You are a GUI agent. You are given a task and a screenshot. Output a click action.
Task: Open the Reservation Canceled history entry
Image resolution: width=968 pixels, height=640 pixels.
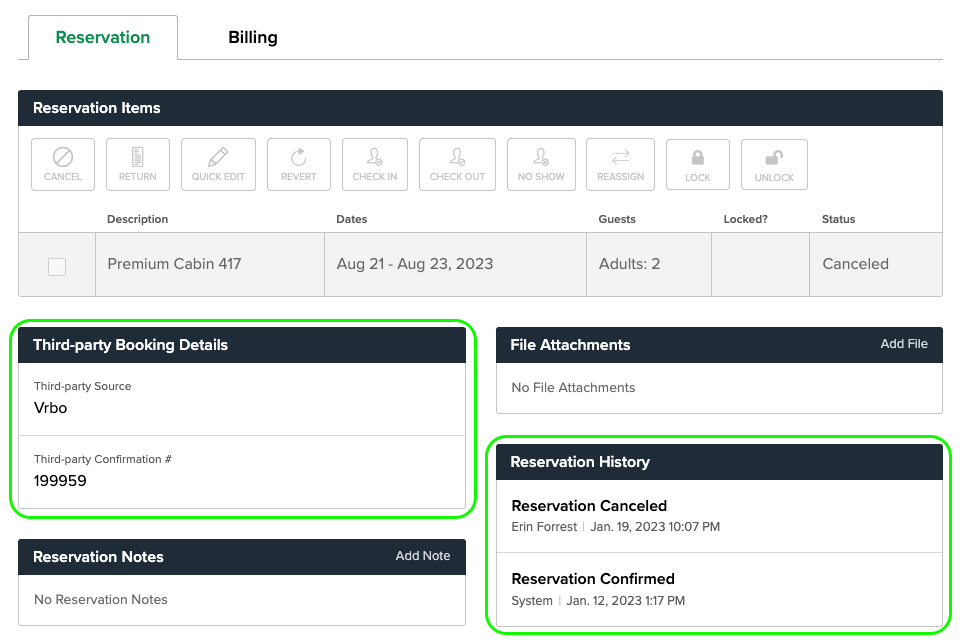(589, 507)
